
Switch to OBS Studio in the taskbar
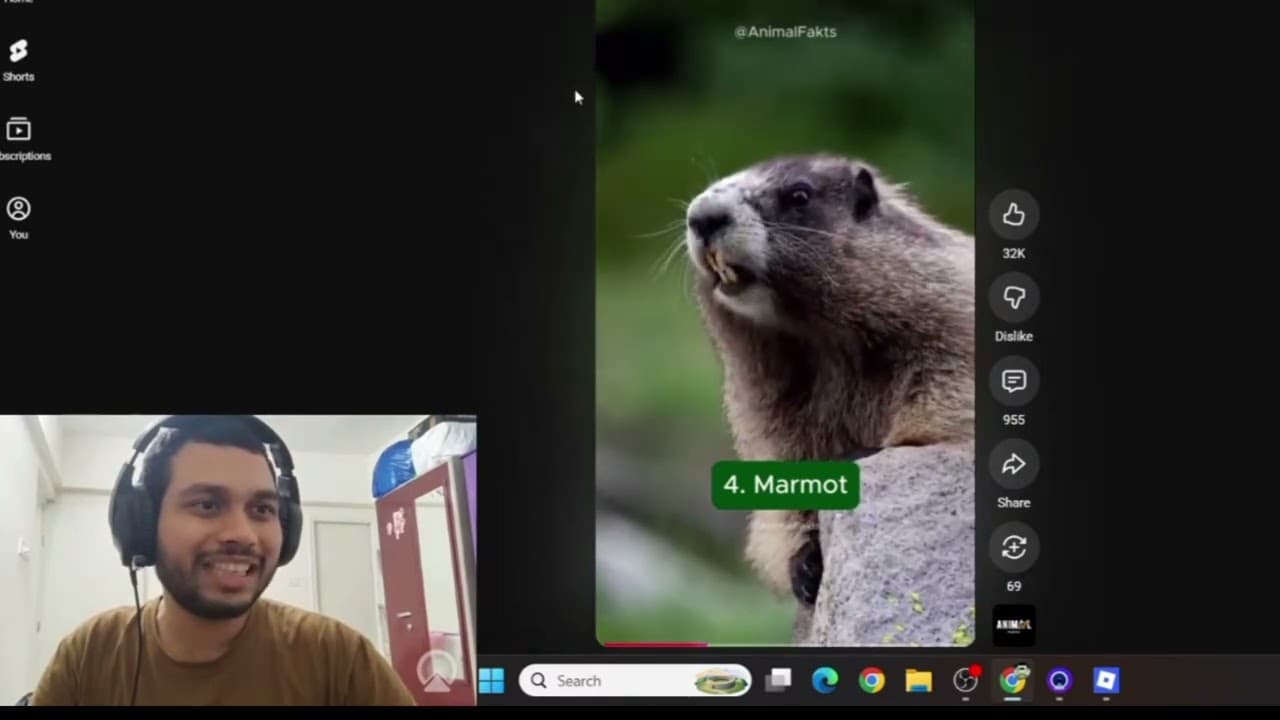[966, 681]
